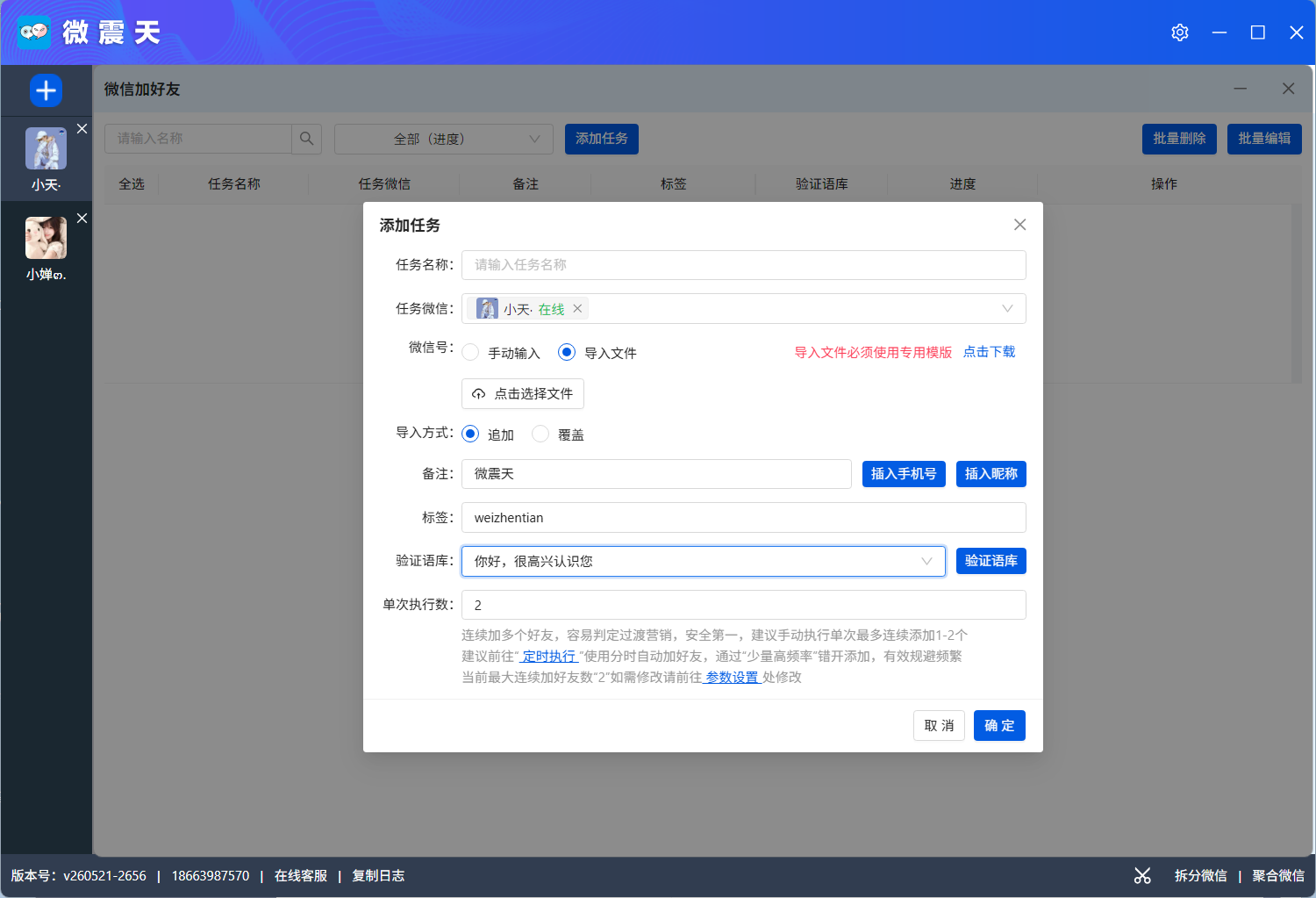Select the 手动输入 radio option
This screenshot has width=1316, height=898.
click(470, 352)
